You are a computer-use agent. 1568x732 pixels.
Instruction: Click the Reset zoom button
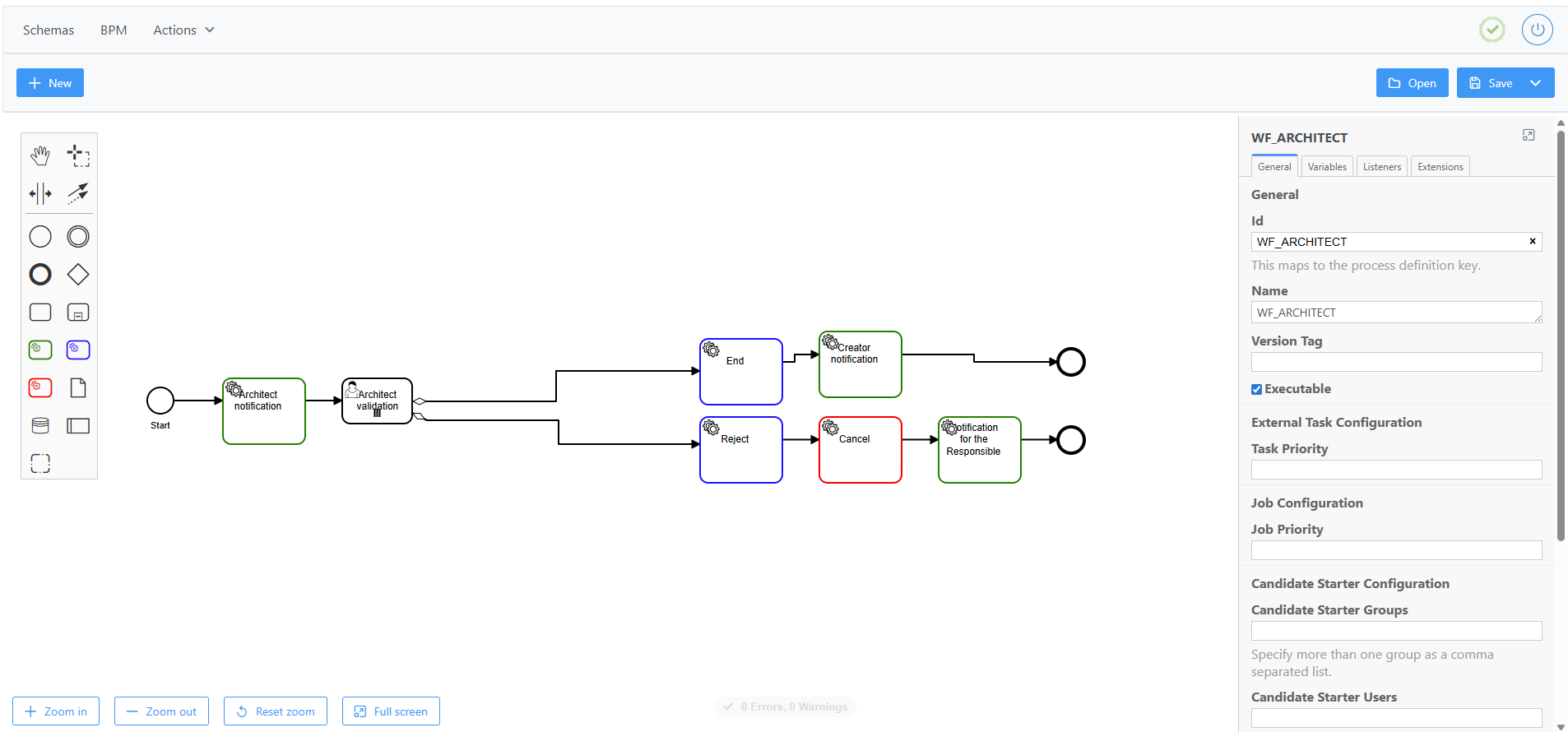(276, 711)
